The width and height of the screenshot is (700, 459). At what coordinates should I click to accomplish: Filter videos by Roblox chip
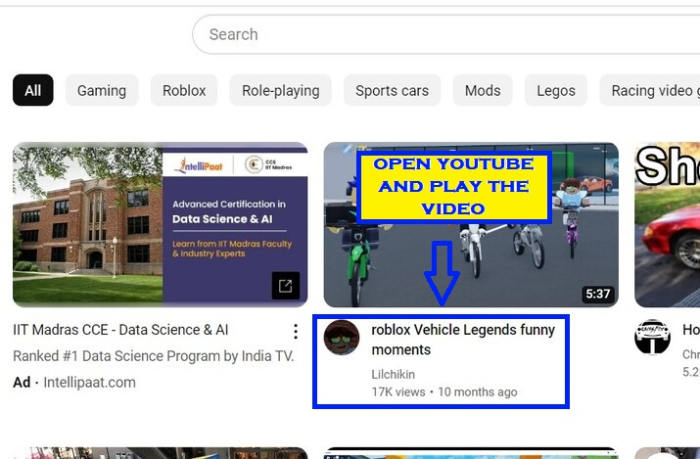point(184,90)
